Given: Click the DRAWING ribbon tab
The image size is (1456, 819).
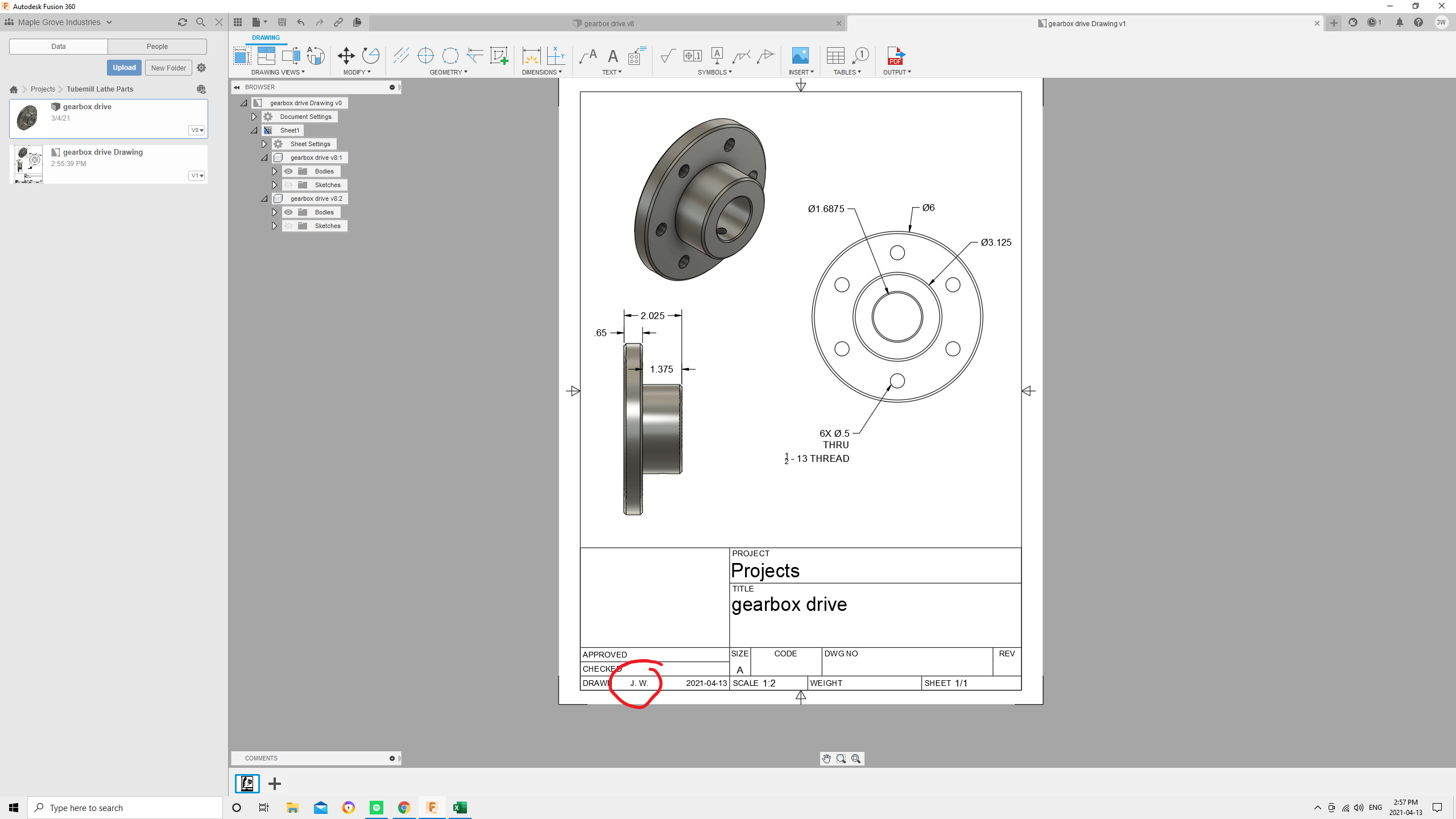Looking at the screenshot, I should coord(266,38).
